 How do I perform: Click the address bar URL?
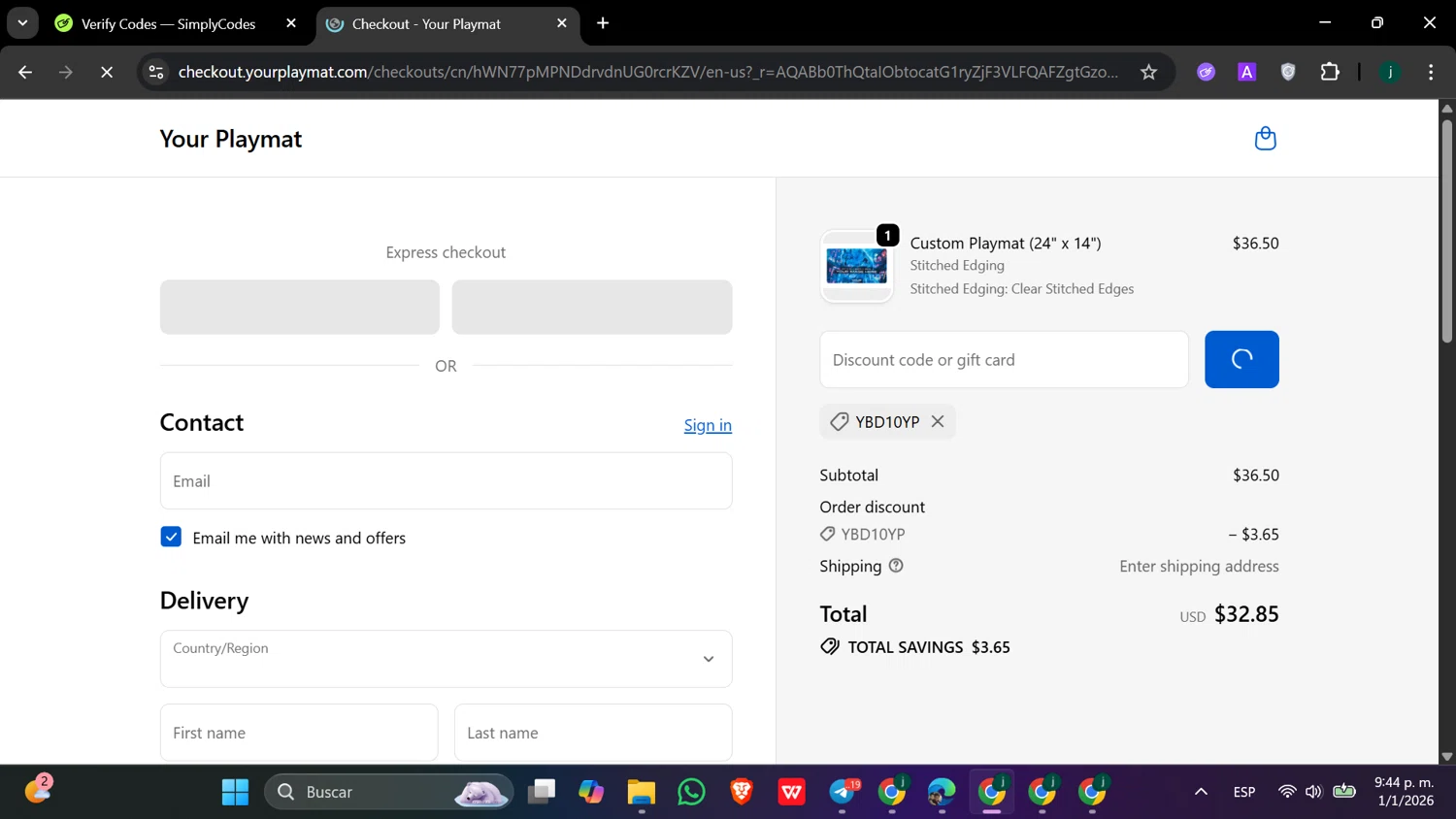(647, 72)
